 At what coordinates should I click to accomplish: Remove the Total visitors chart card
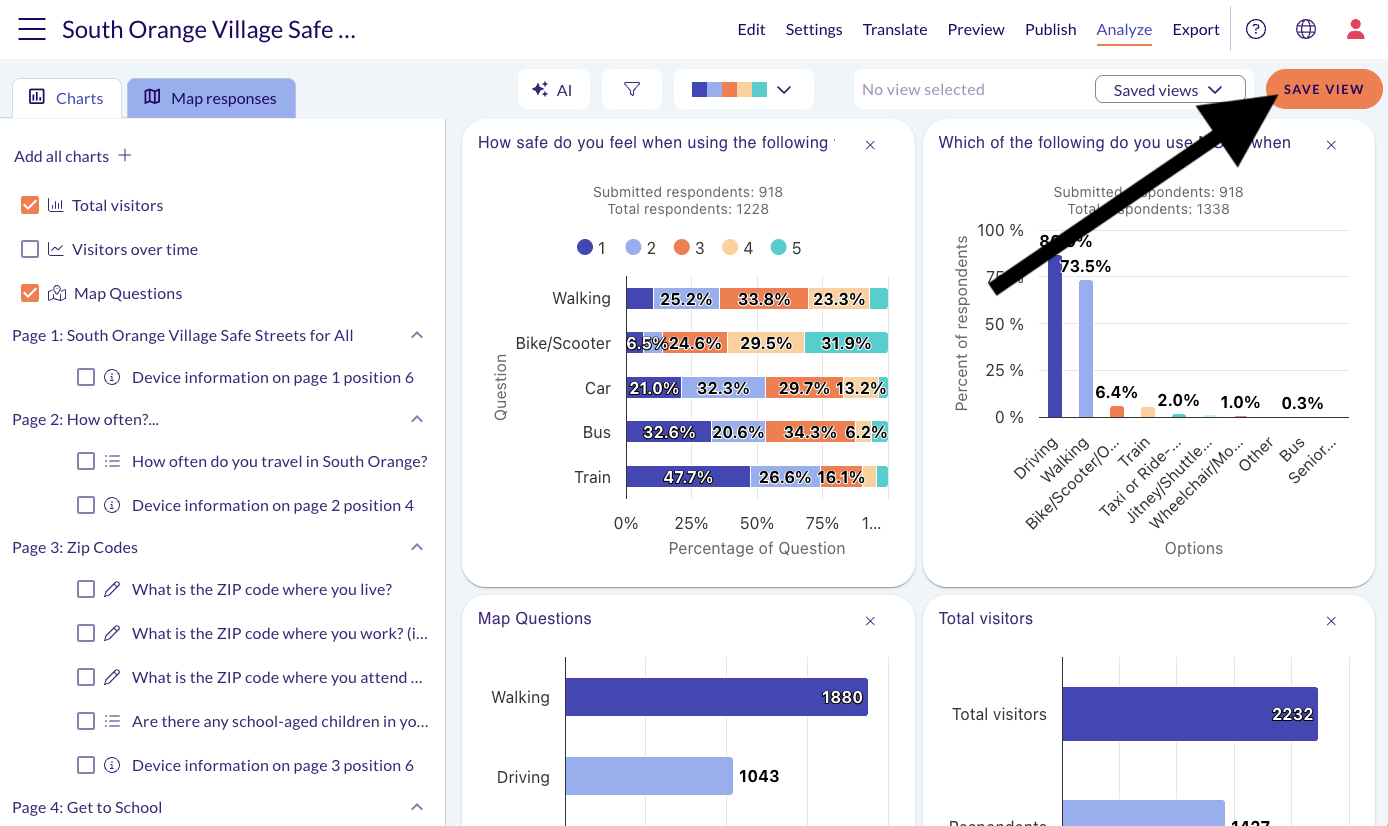coord(1331,621)
